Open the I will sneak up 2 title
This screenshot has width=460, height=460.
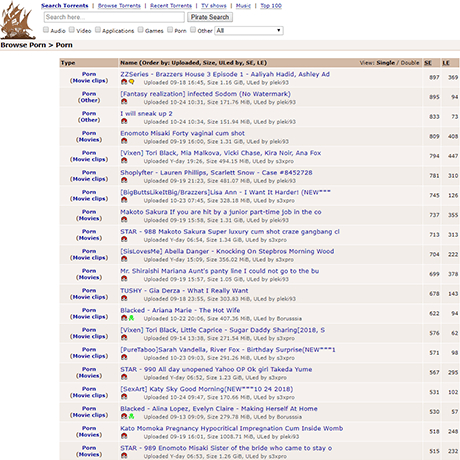click(x=146, y=113)
